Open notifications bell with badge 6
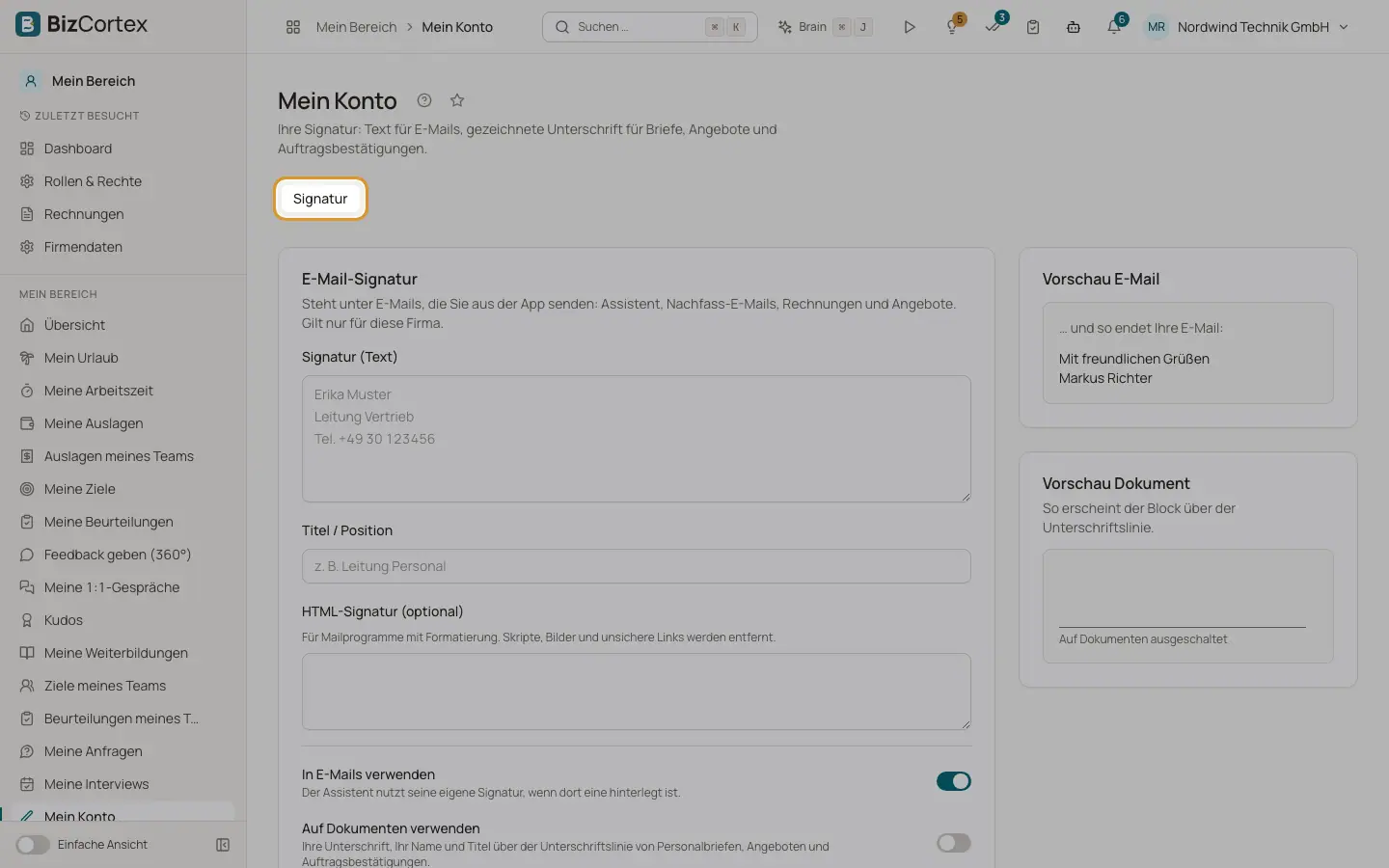This screenshot has height=868, width=1389. coord(1115,26)
